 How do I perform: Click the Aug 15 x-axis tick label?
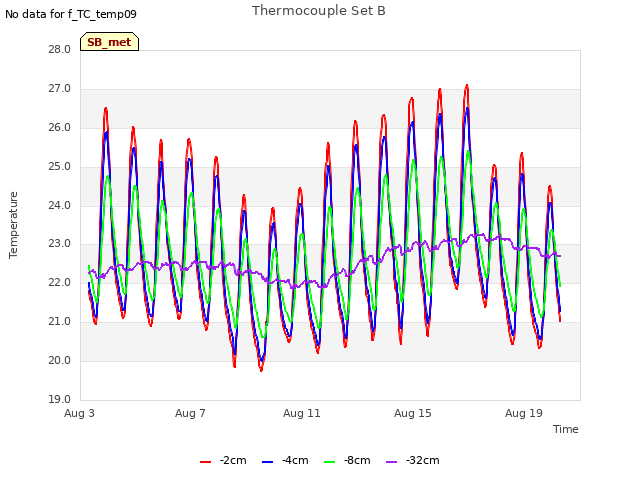(x=413, y=413)
